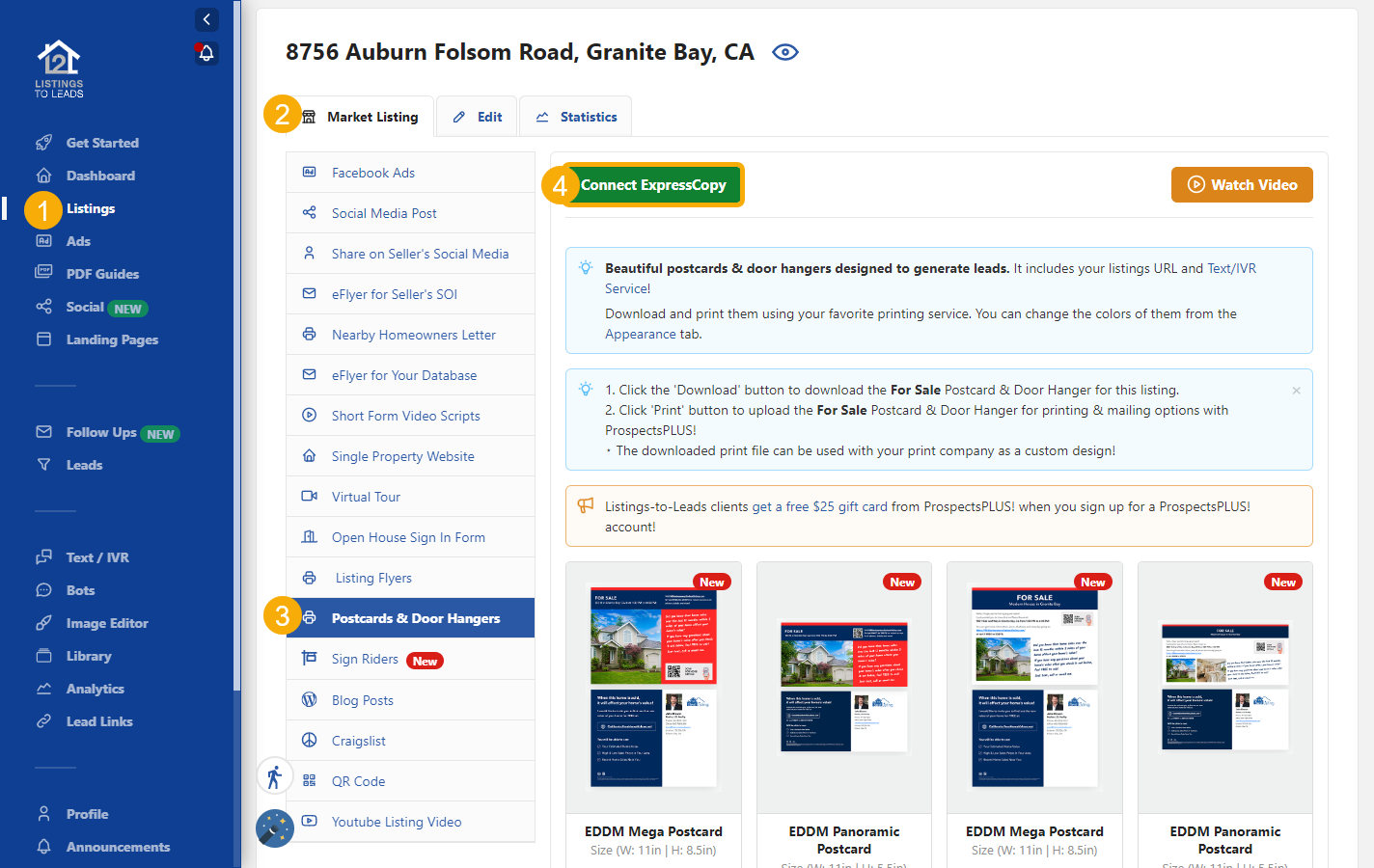This screenshot has width=1374, height=868.
Task: Open Facebook Ads marketing option
Action: tap(410, 173)
